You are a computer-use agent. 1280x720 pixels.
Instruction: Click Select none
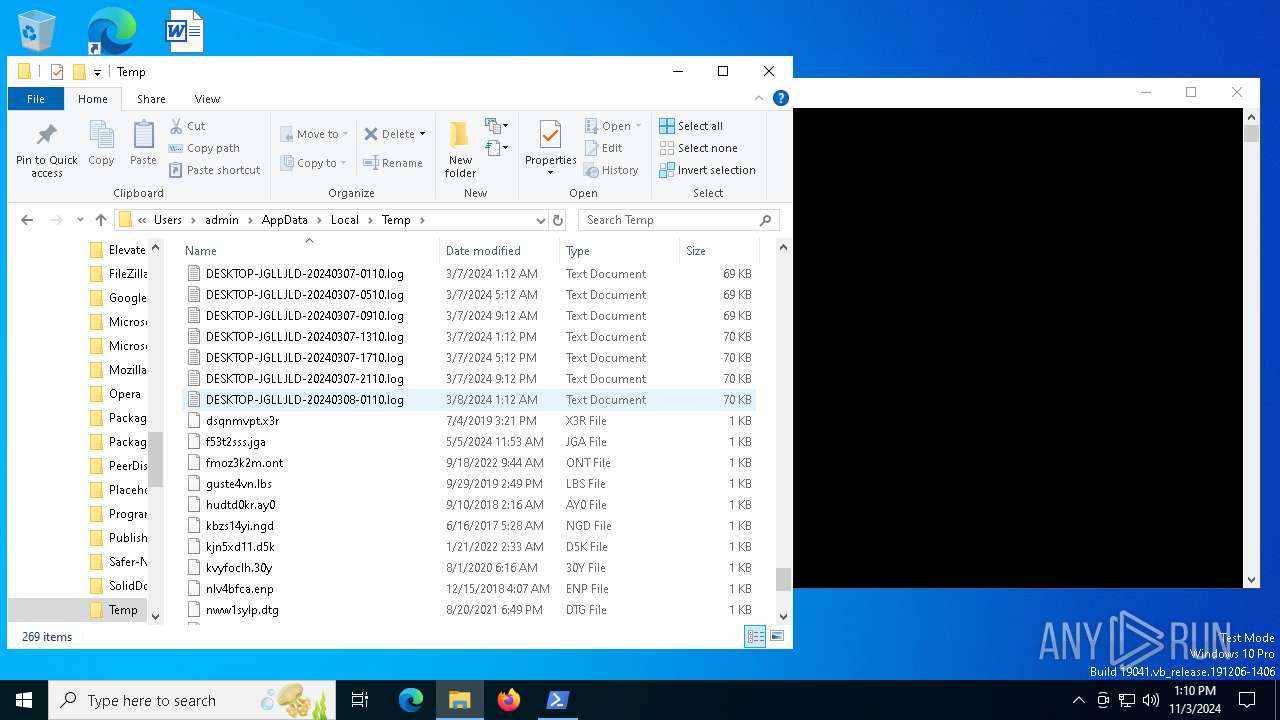pyautogui.click(x=698, y=148)
